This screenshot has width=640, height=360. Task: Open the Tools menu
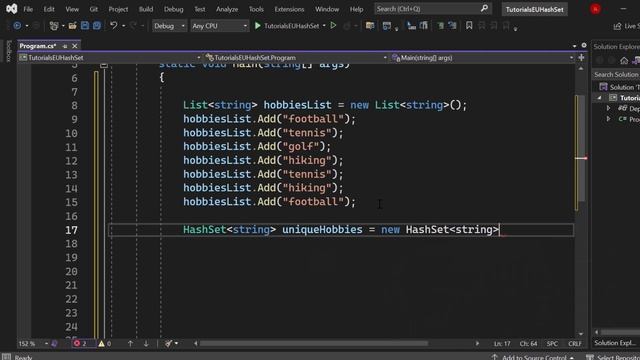(256, 9)
